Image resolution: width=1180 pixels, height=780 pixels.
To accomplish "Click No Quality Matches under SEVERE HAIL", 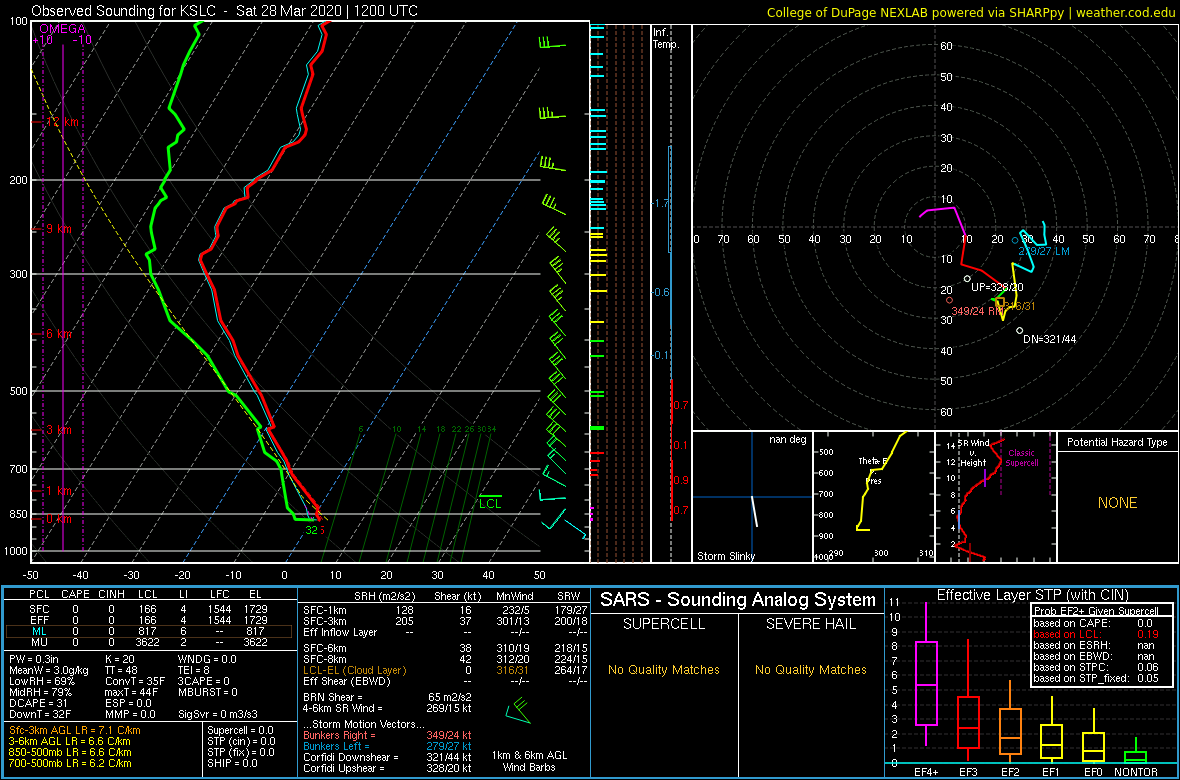I will pyautogui.click(x=810, y=669).
